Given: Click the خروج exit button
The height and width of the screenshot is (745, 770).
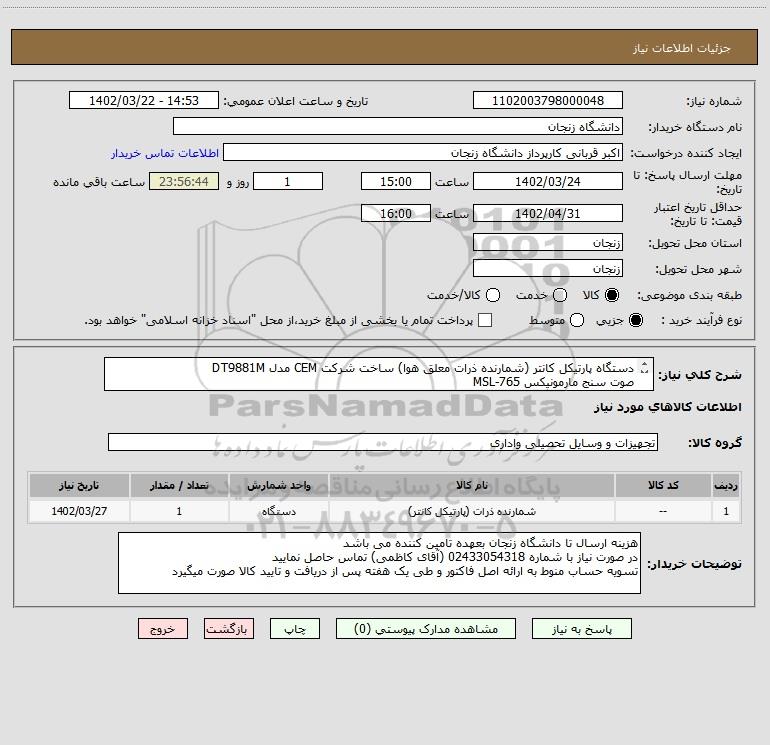Looking at the screenshot, I should (x=163, y=629).
